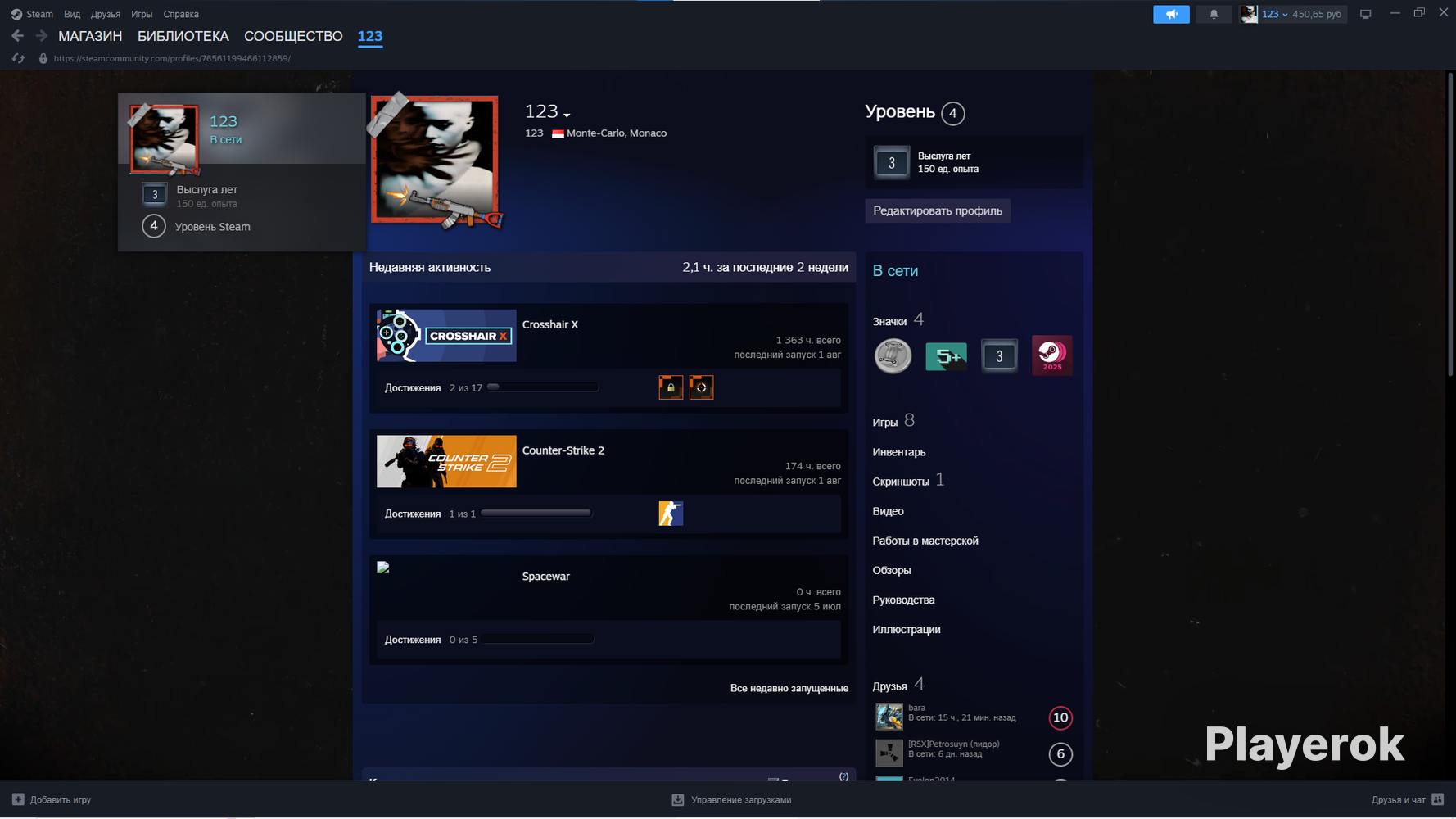
Task: Switch to the БИБЛИОТЕКА tab
Action: coord(183,36)
